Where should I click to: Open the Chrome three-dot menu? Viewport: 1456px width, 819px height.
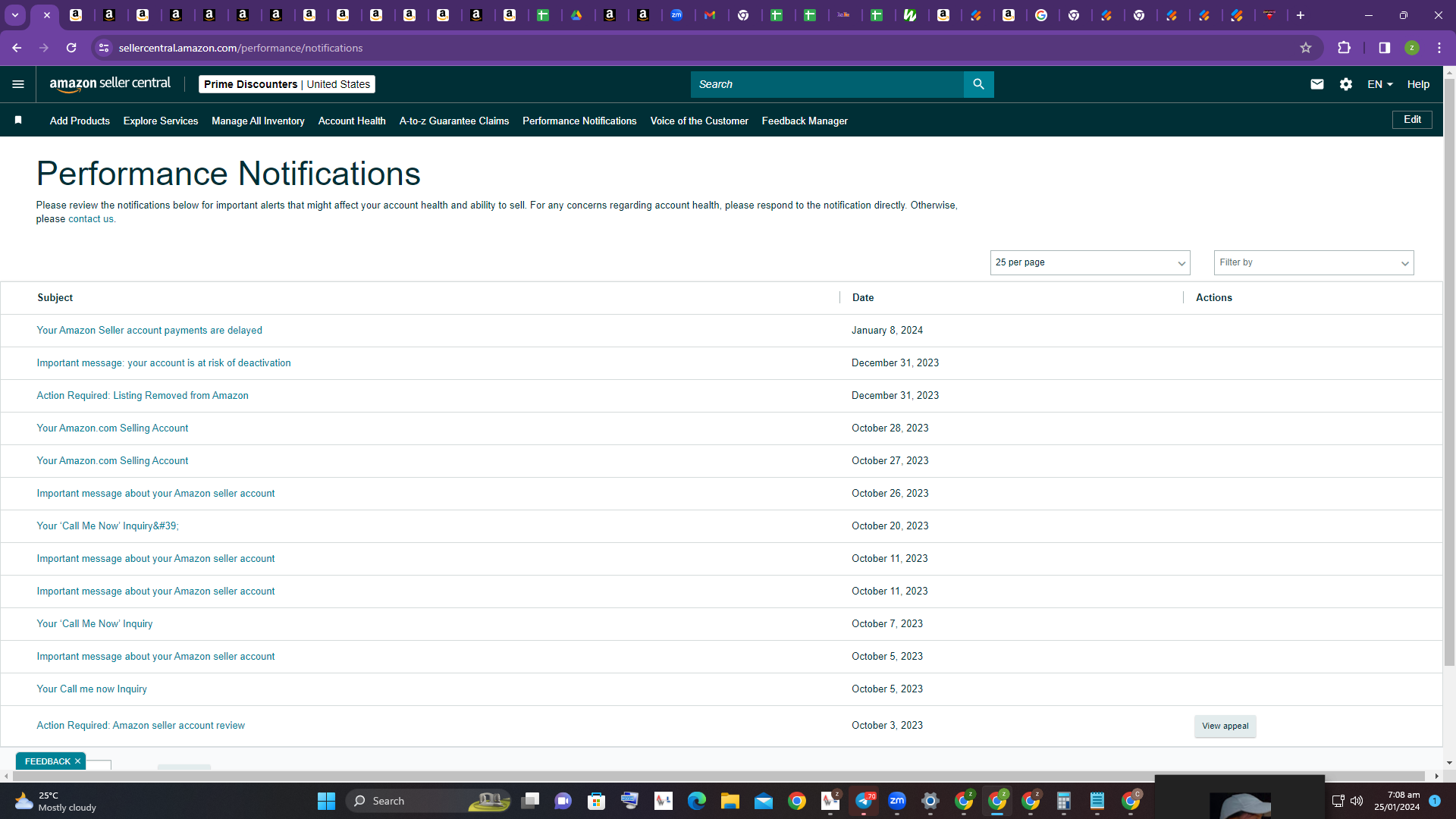1439,48
